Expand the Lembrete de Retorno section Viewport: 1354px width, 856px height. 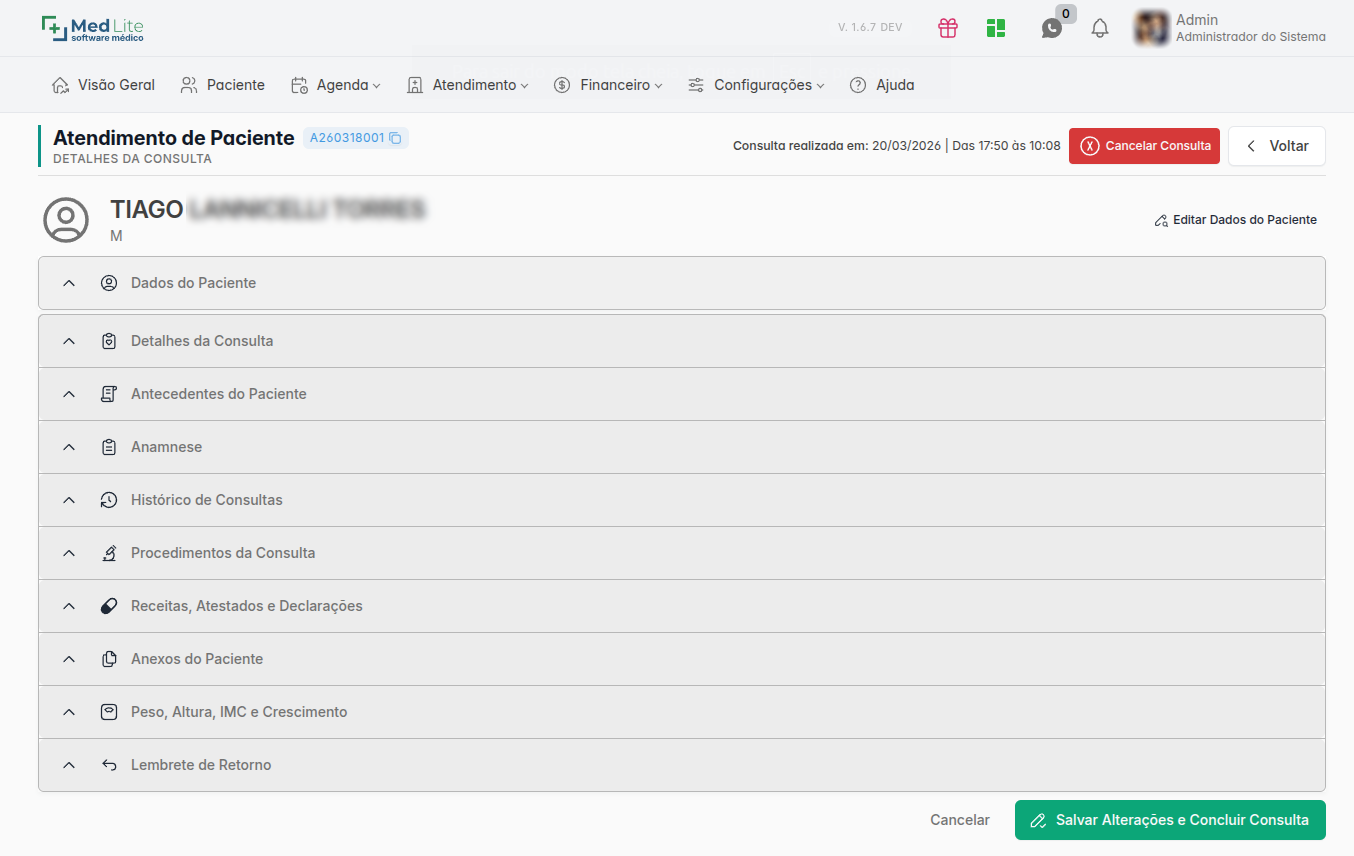[x=682, y=765]
